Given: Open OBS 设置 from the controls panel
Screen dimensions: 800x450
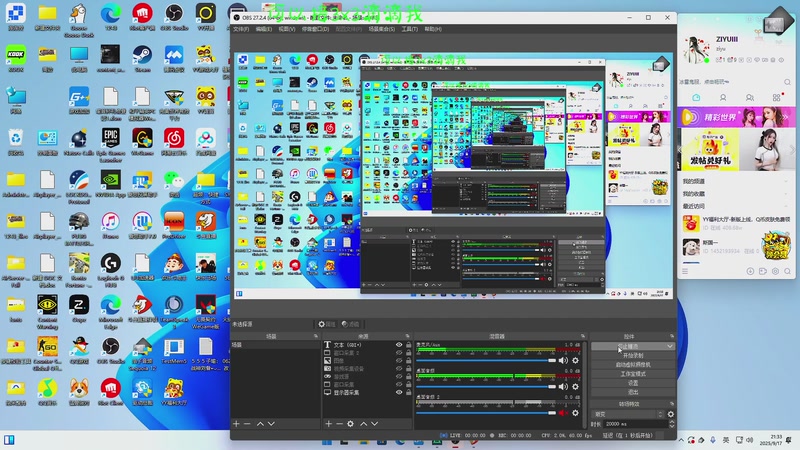Looking at the screenshot, I should (633, 383).
